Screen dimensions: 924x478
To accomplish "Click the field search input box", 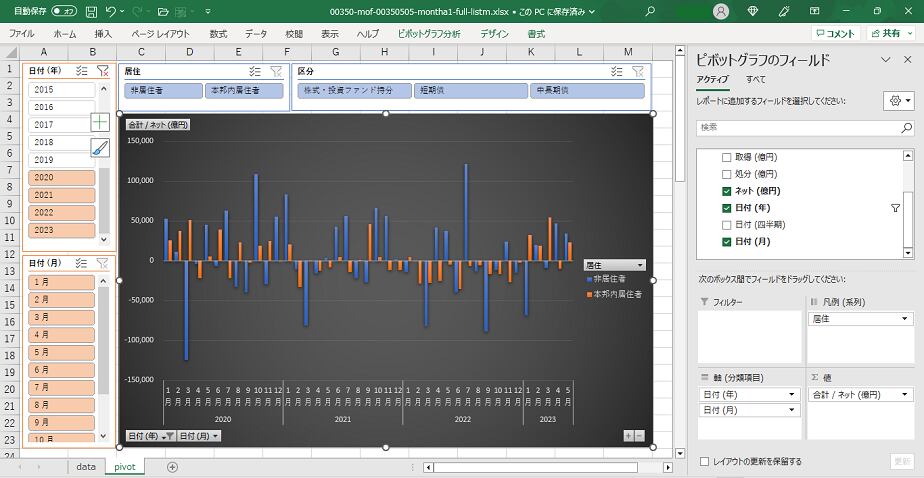I will pos(798,128).
